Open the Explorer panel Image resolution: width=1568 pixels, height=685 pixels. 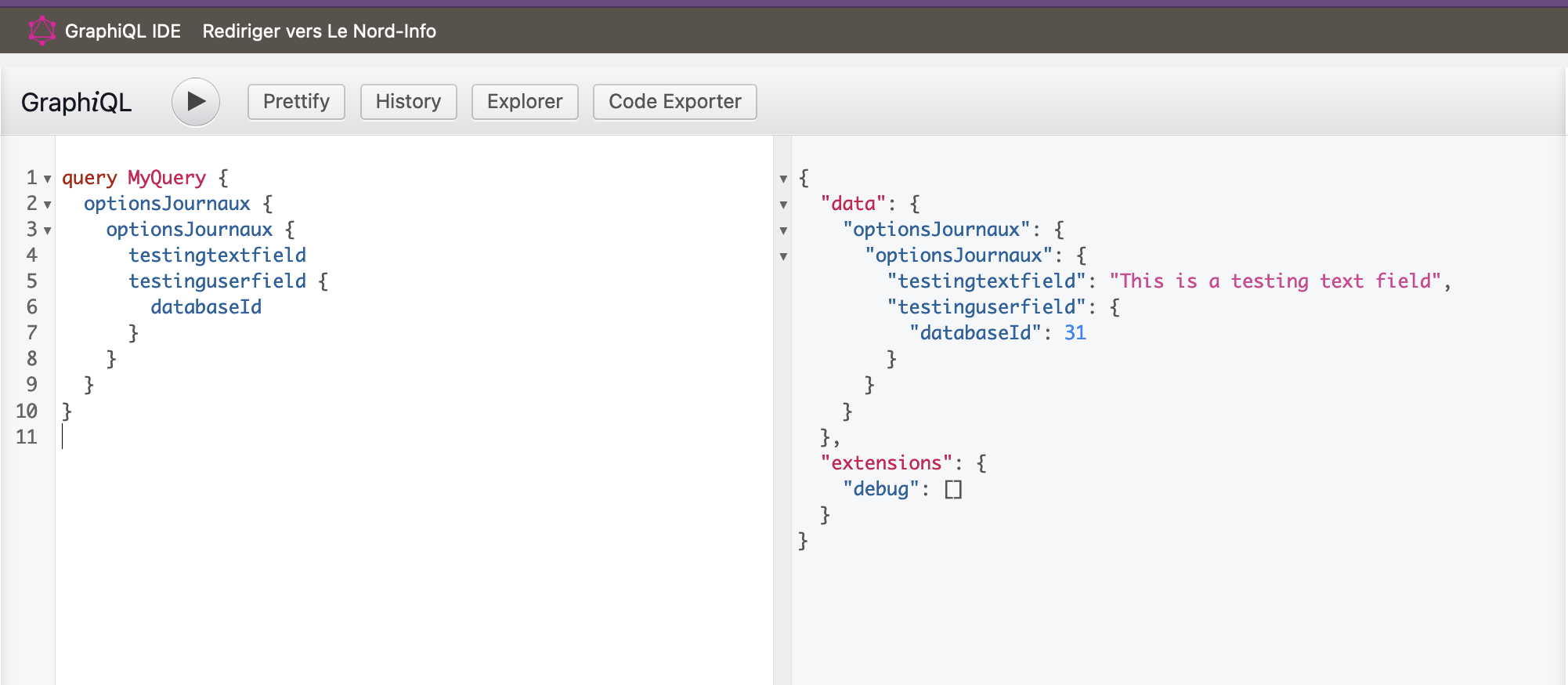(525, 102)
